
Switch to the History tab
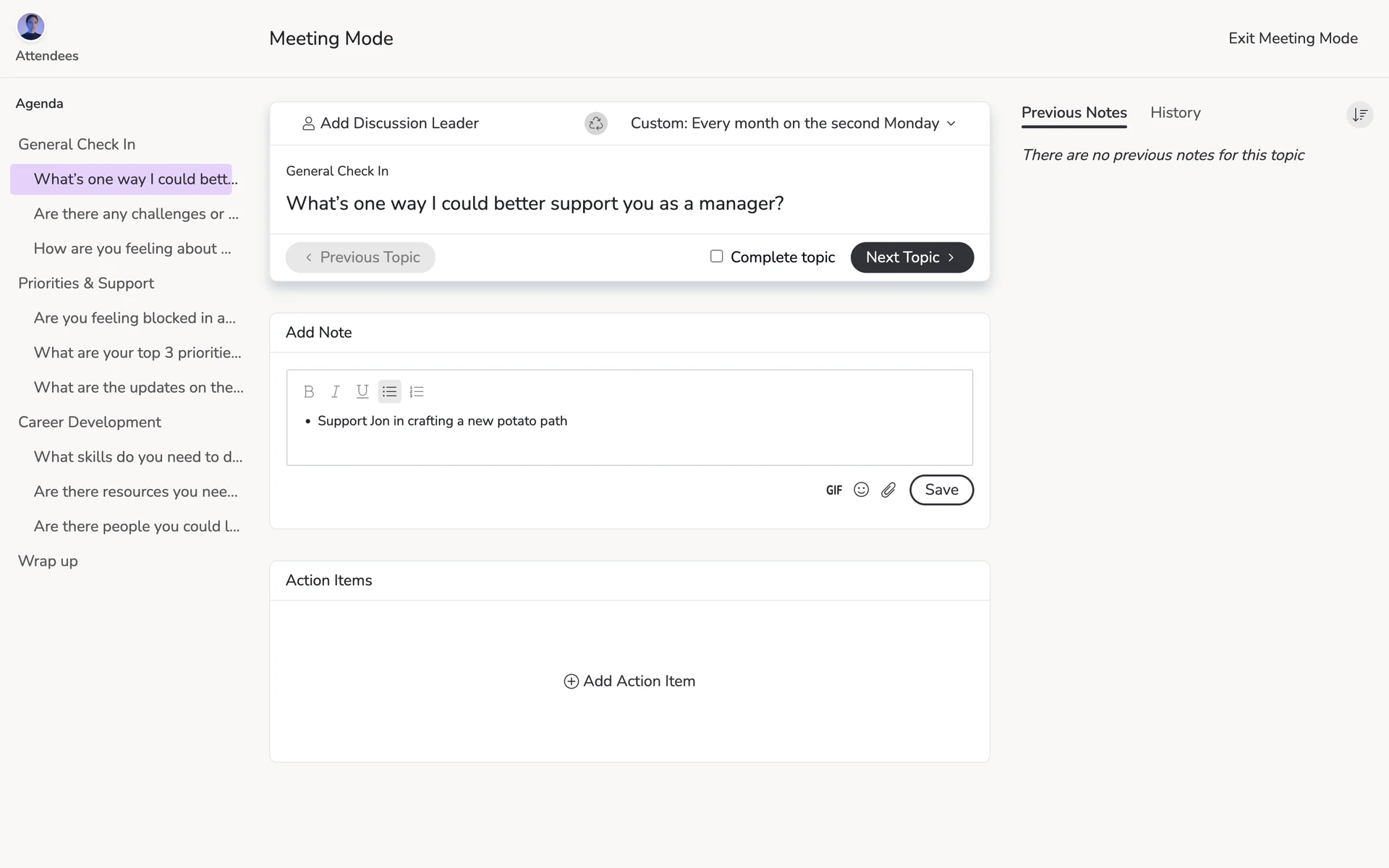pos(1175,113)
